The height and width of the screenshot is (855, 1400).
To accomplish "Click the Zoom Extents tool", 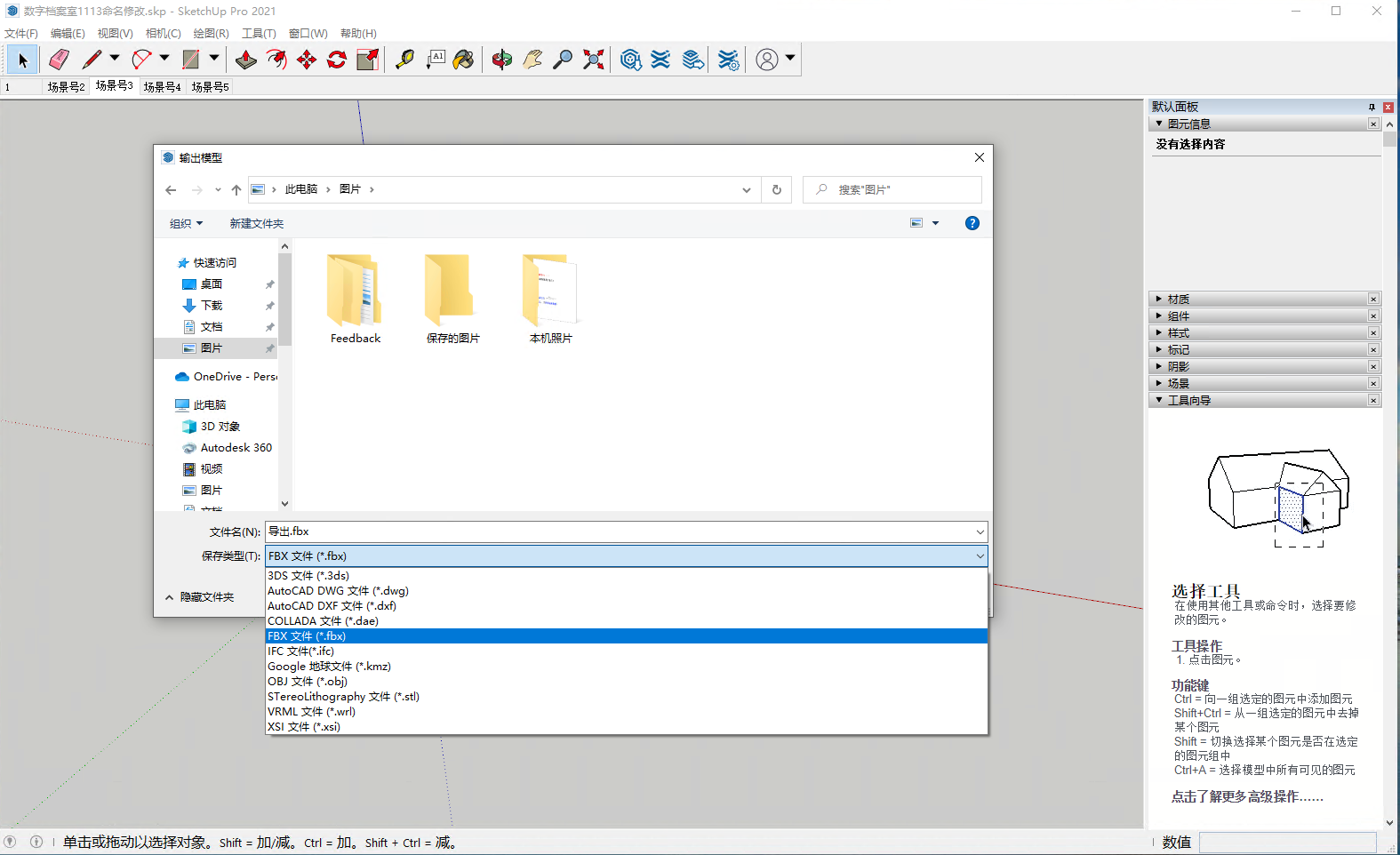I will coord(593,60).
